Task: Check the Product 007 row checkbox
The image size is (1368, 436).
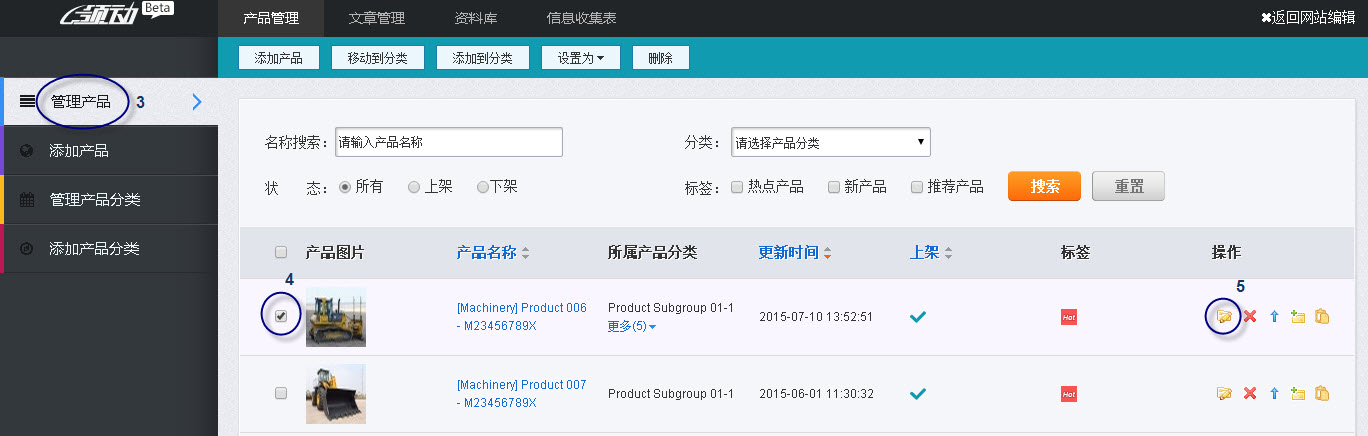Action: pyautogui.click(x=281, y=393)
